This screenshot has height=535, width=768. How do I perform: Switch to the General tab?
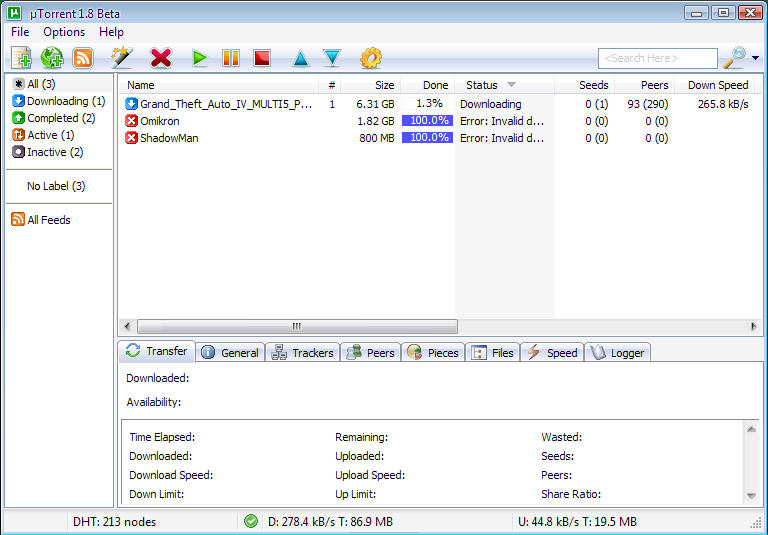click(x=231, y=353)
